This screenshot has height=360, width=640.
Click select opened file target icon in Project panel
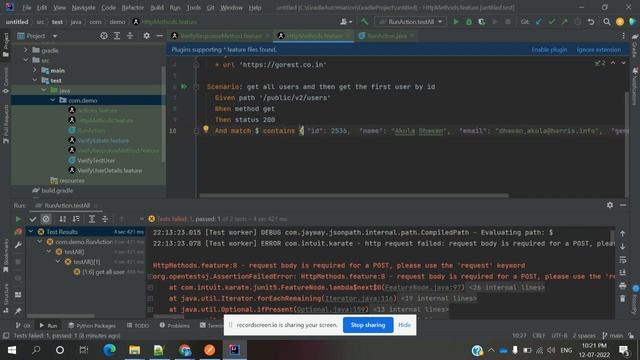[104, 36]
